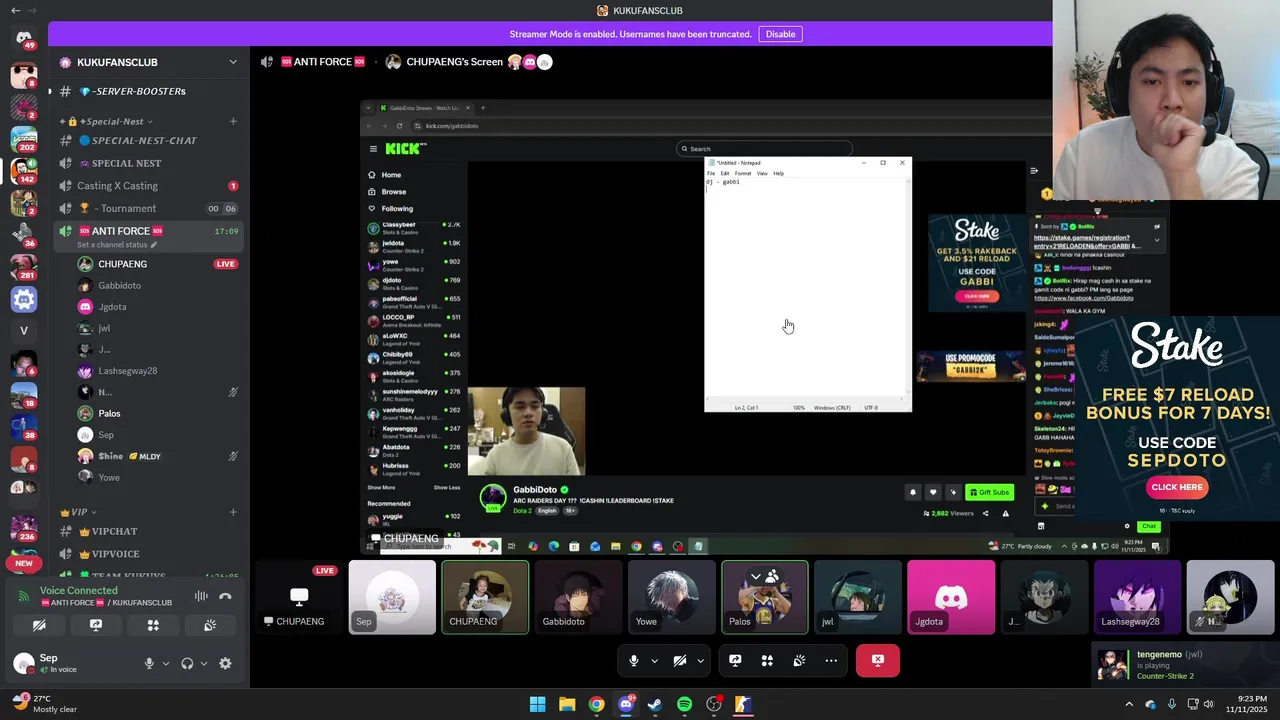The height and width of the screenshot is (720, 1280).
Task: Turn on camera in the voice panel
Action: pos(39,625)
